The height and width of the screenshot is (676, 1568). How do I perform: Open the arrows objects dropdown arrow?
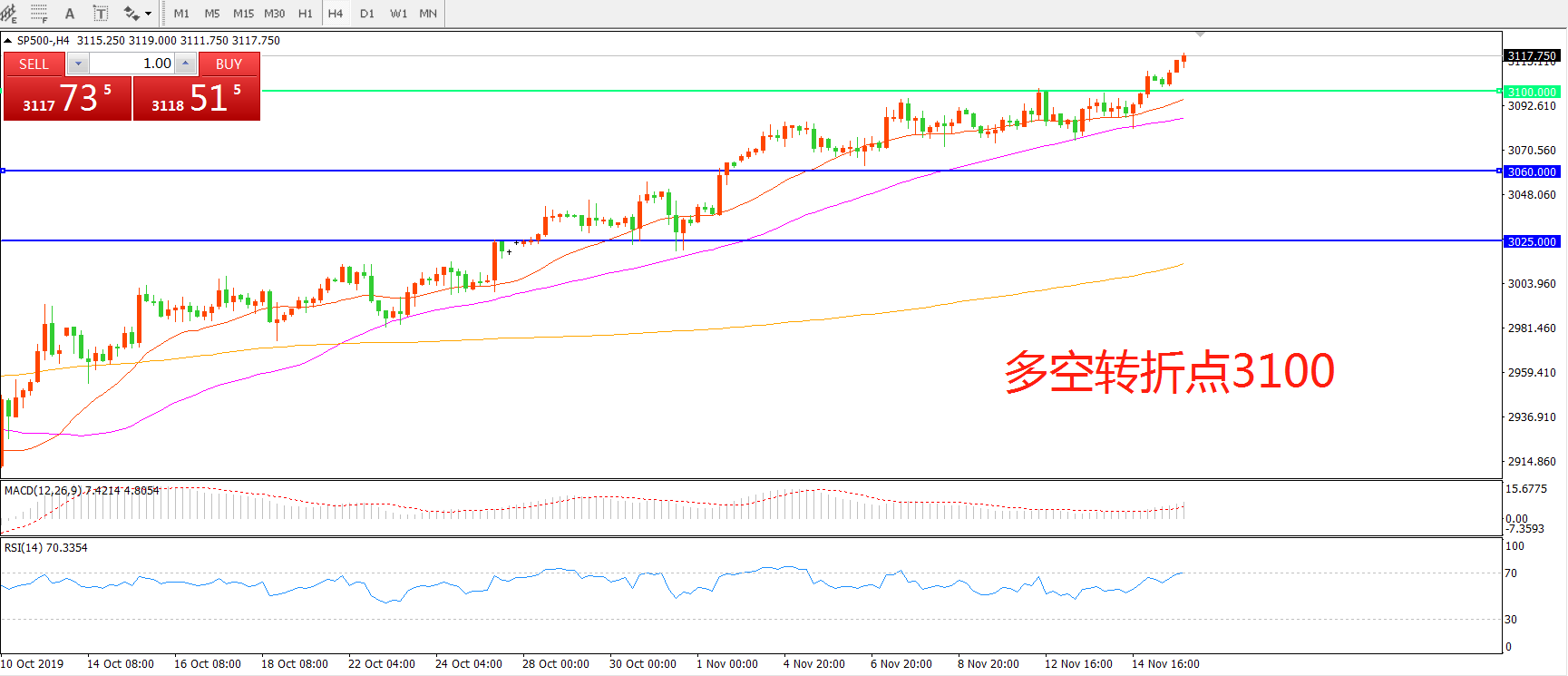tap(148, 14)
